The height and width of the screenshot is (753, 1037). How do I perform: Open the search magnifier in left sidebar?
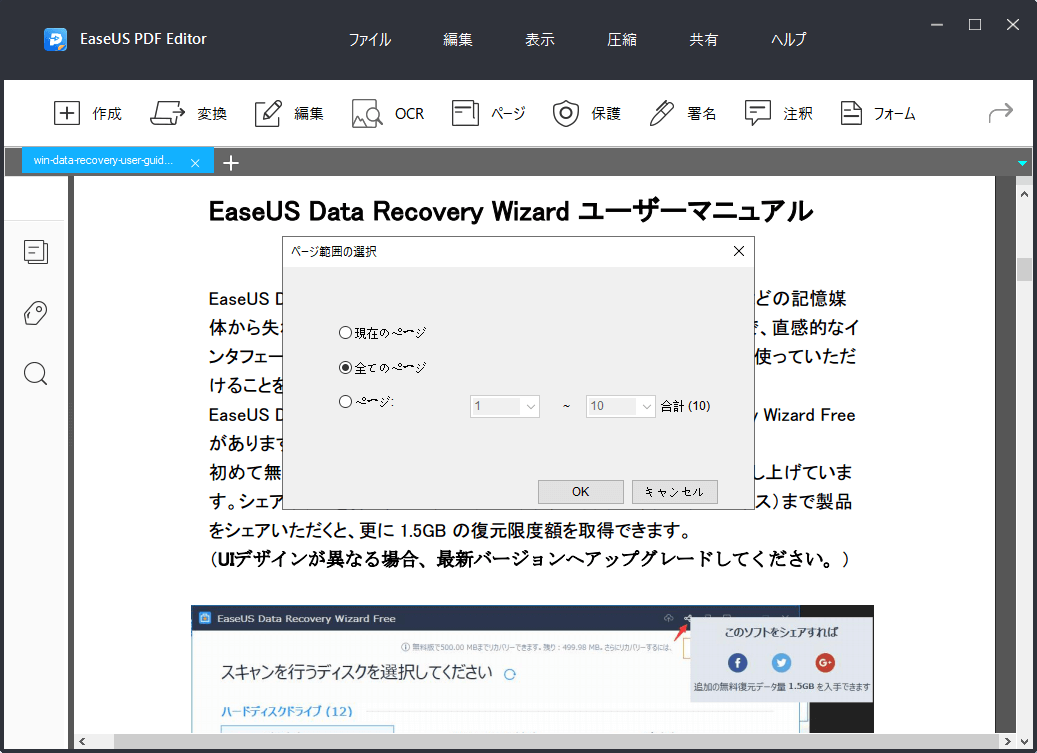click(x=36, y=374)
